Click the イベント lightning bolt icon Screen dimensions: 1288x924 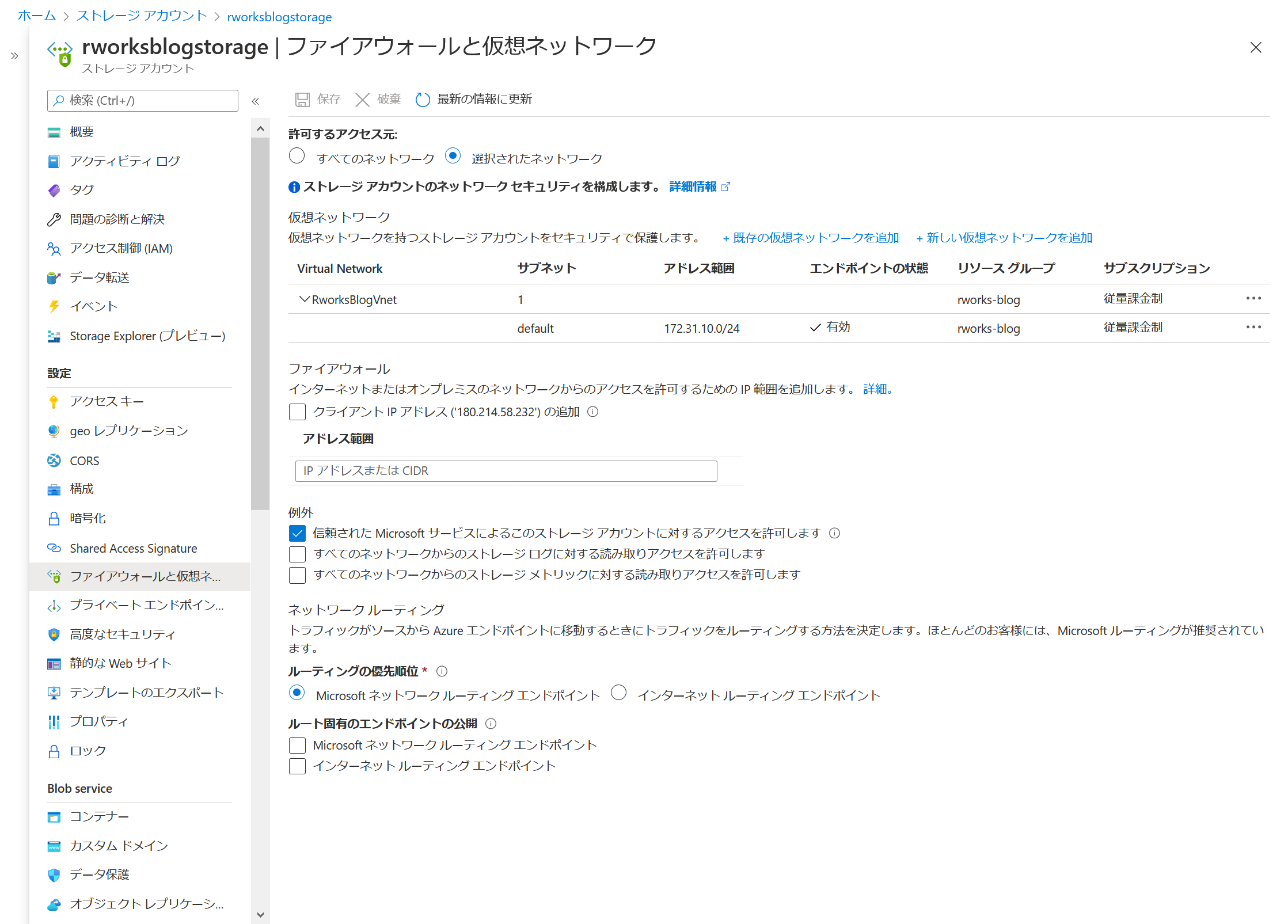(x=54, y=306)
